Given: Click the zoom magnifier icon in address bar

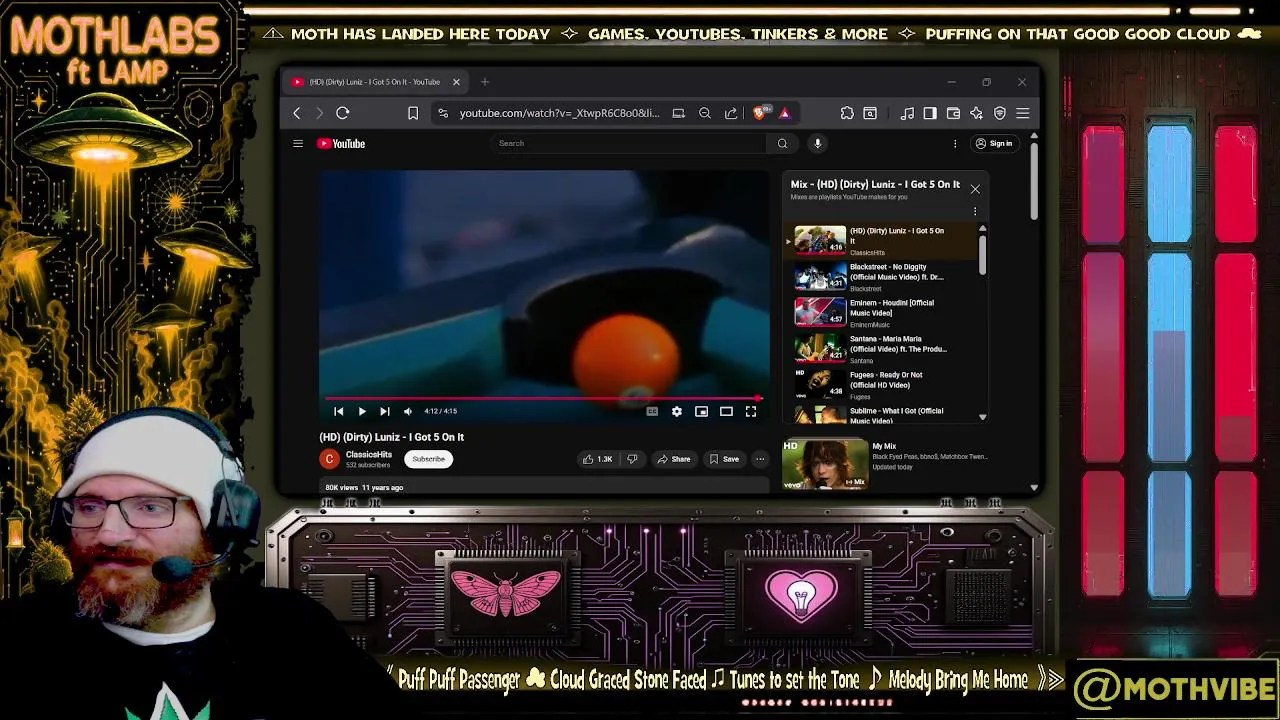Looking at the screenshot, I should 705,113.
